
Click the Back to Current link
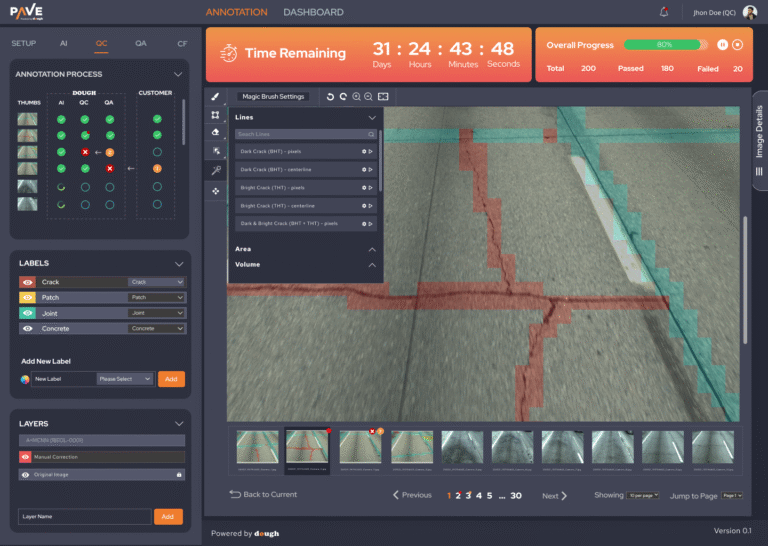click(263, 495)
